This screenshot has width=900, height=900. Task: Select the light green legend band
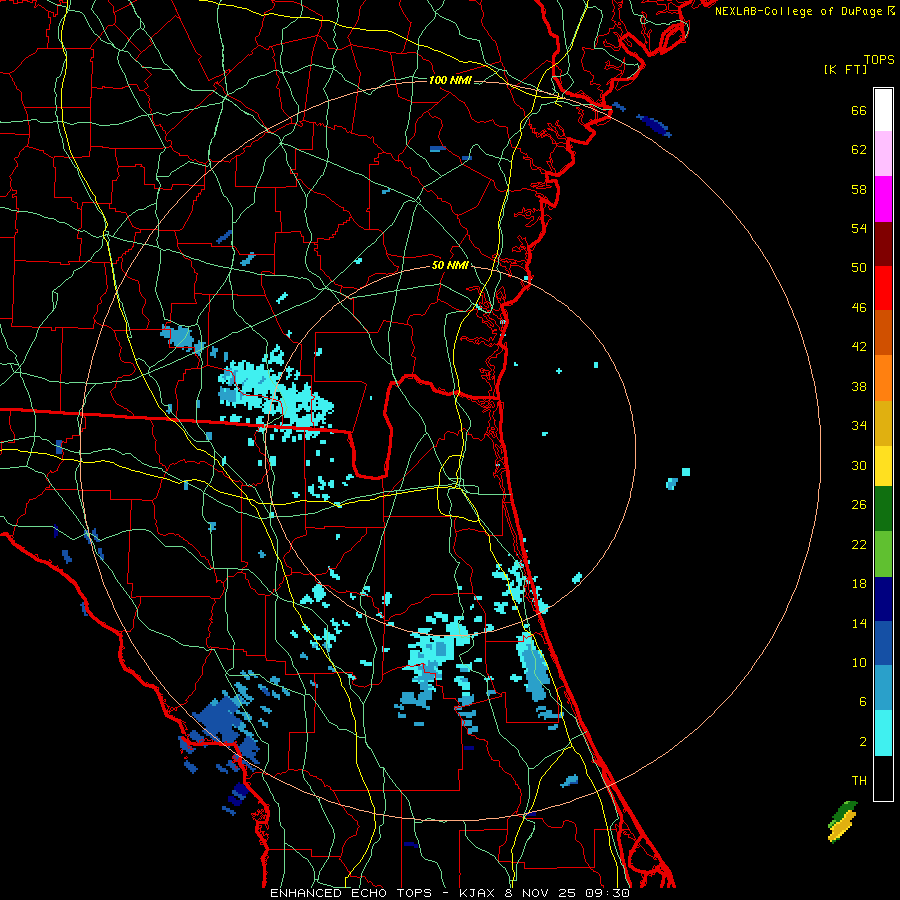pos(883,554)
